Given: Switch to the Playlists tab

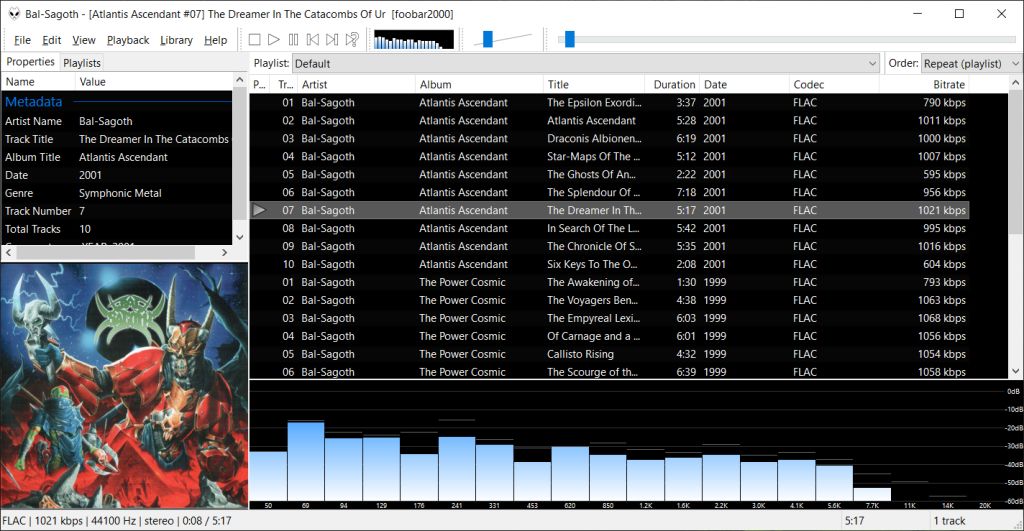Looking at the screenshot, I should click(x=82, y=63).
